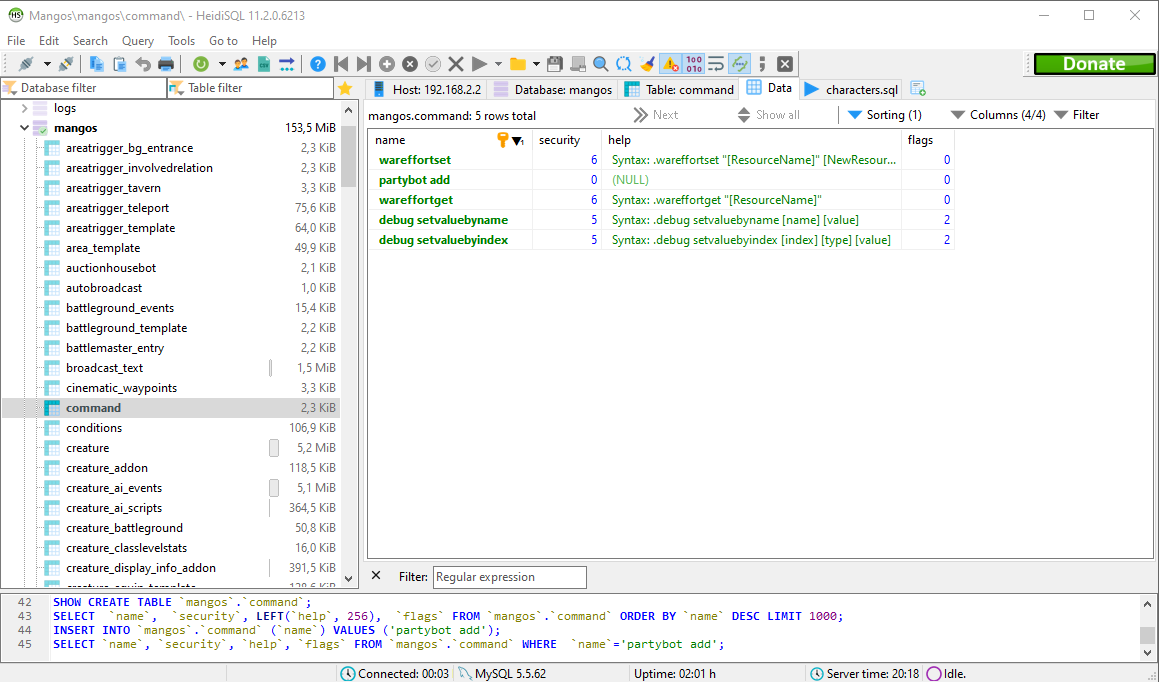Collapse the mangos database node
The height and width of the screenshot is (682, 1159).
pos(24,128)
